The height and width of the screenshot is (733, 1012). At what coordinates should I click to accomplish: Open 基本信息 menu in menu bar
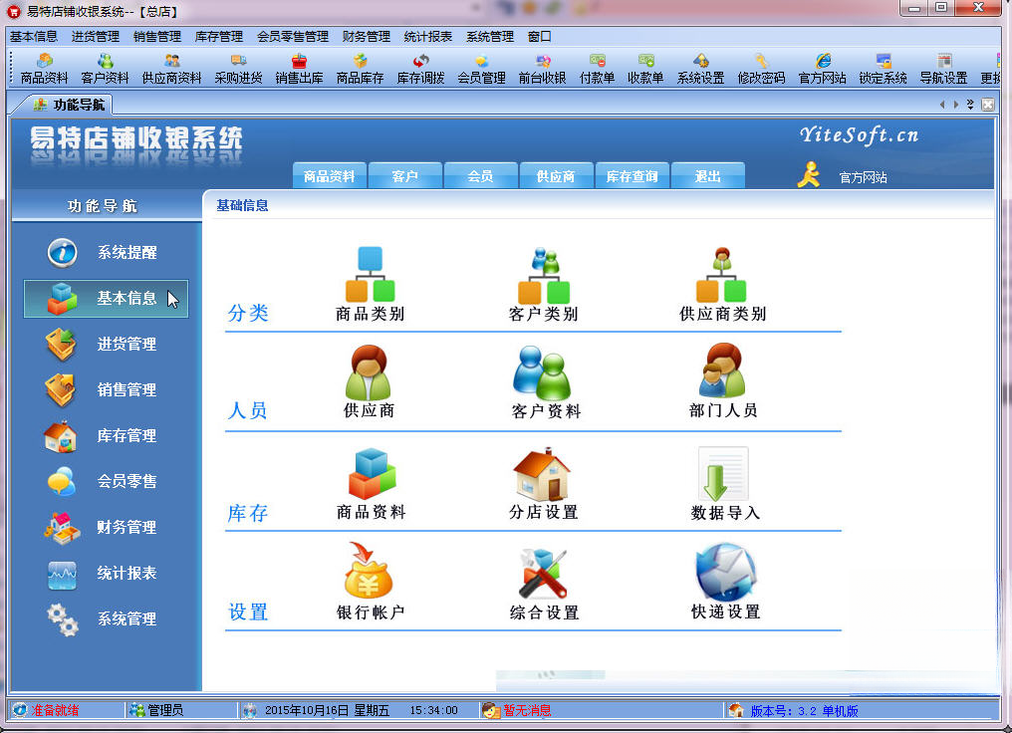tap(34, 37)
